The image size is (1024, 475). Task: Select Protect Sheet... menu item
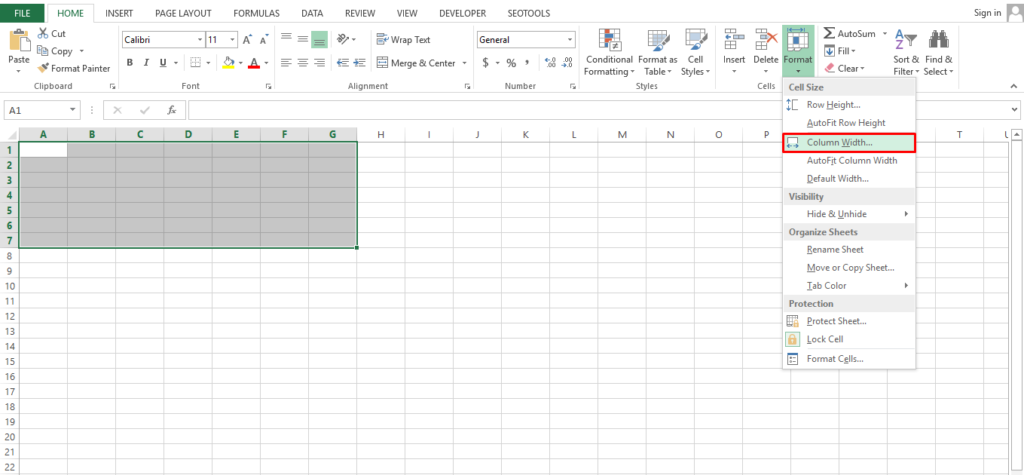coord(849,321)
